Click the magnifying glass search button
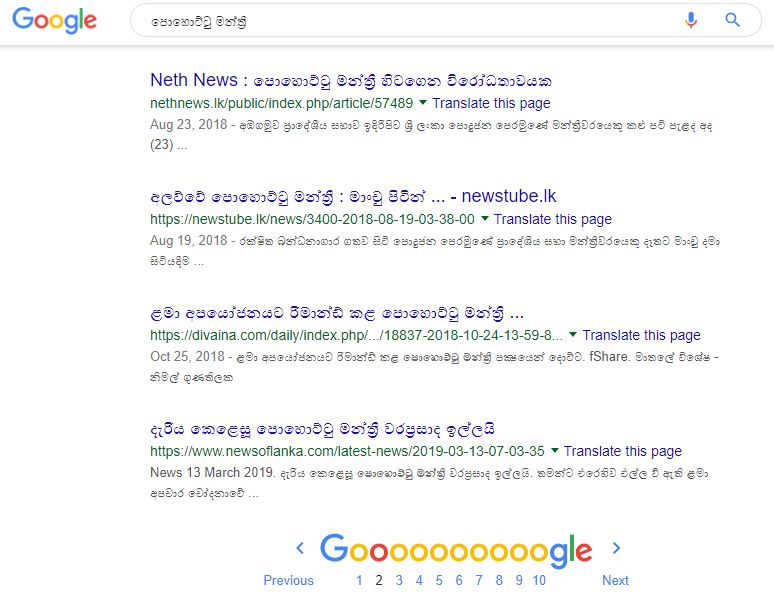The width and height of the screenshot is (774, 597). coord(733,20)
